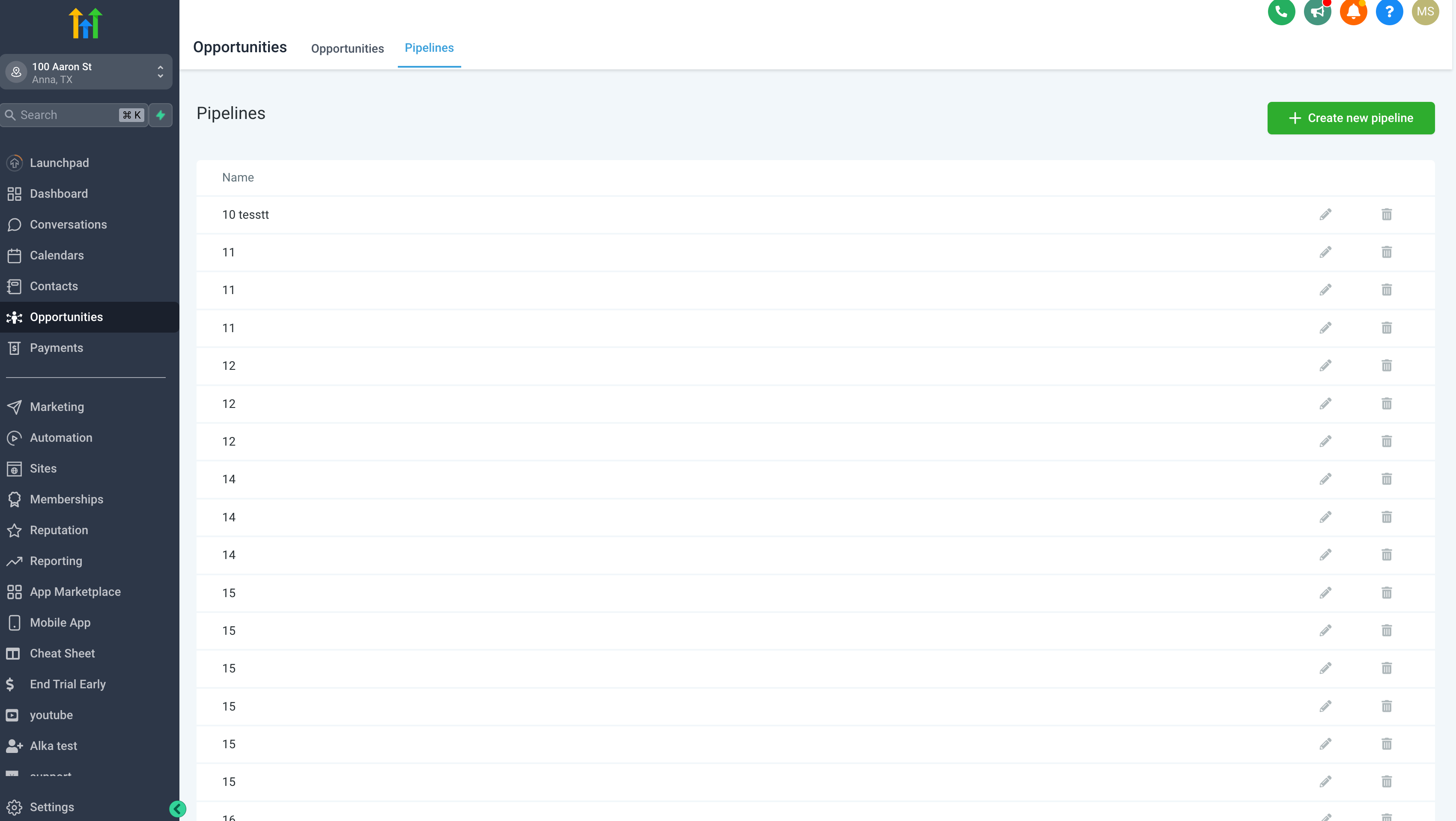The height and width of the screenshot is (821, 1456).
Task: Switch to the Opportunities tab
Action: 347,49
